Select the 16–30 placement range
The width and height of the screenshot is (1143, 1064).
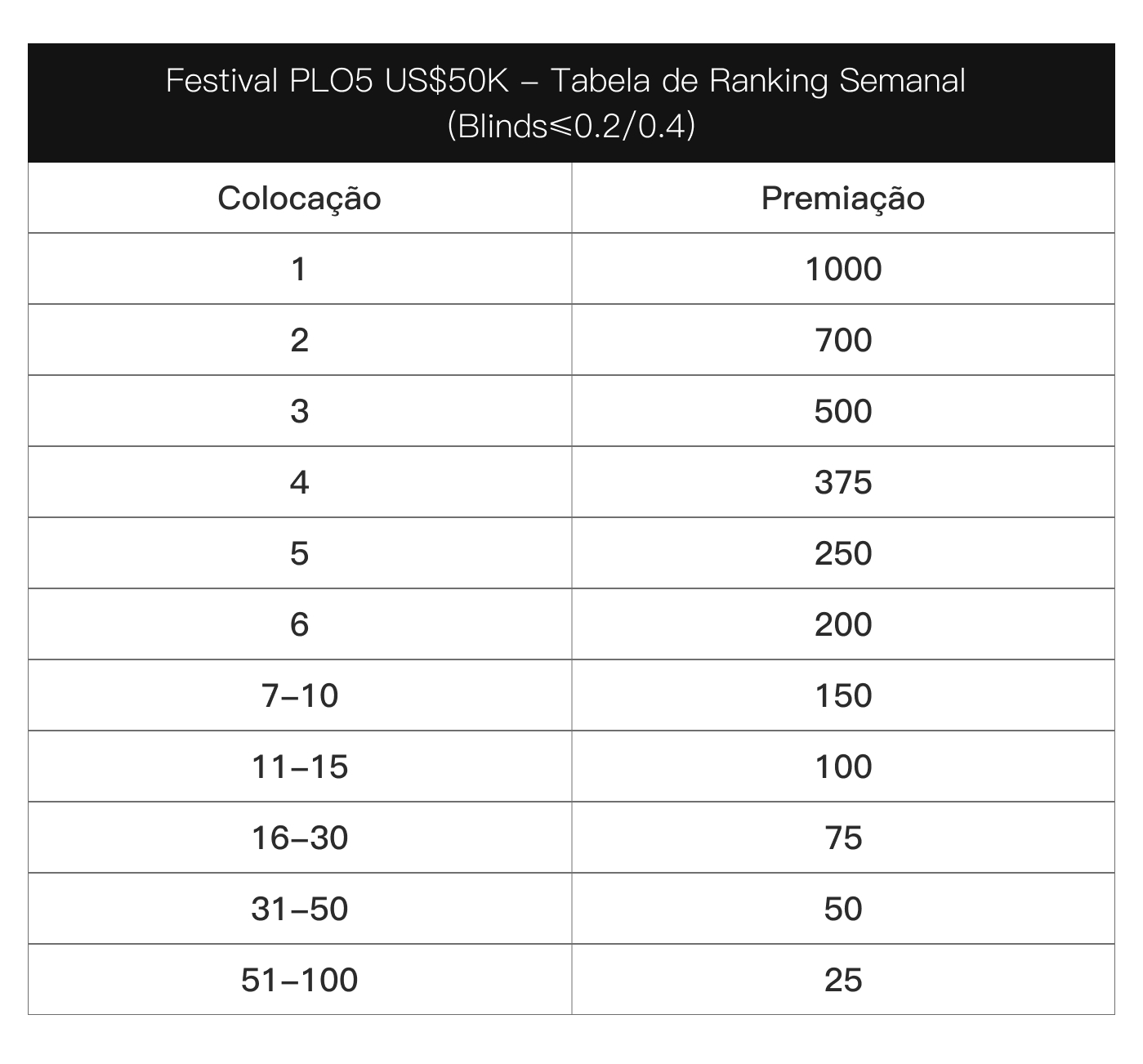click(x=299, y=838)
